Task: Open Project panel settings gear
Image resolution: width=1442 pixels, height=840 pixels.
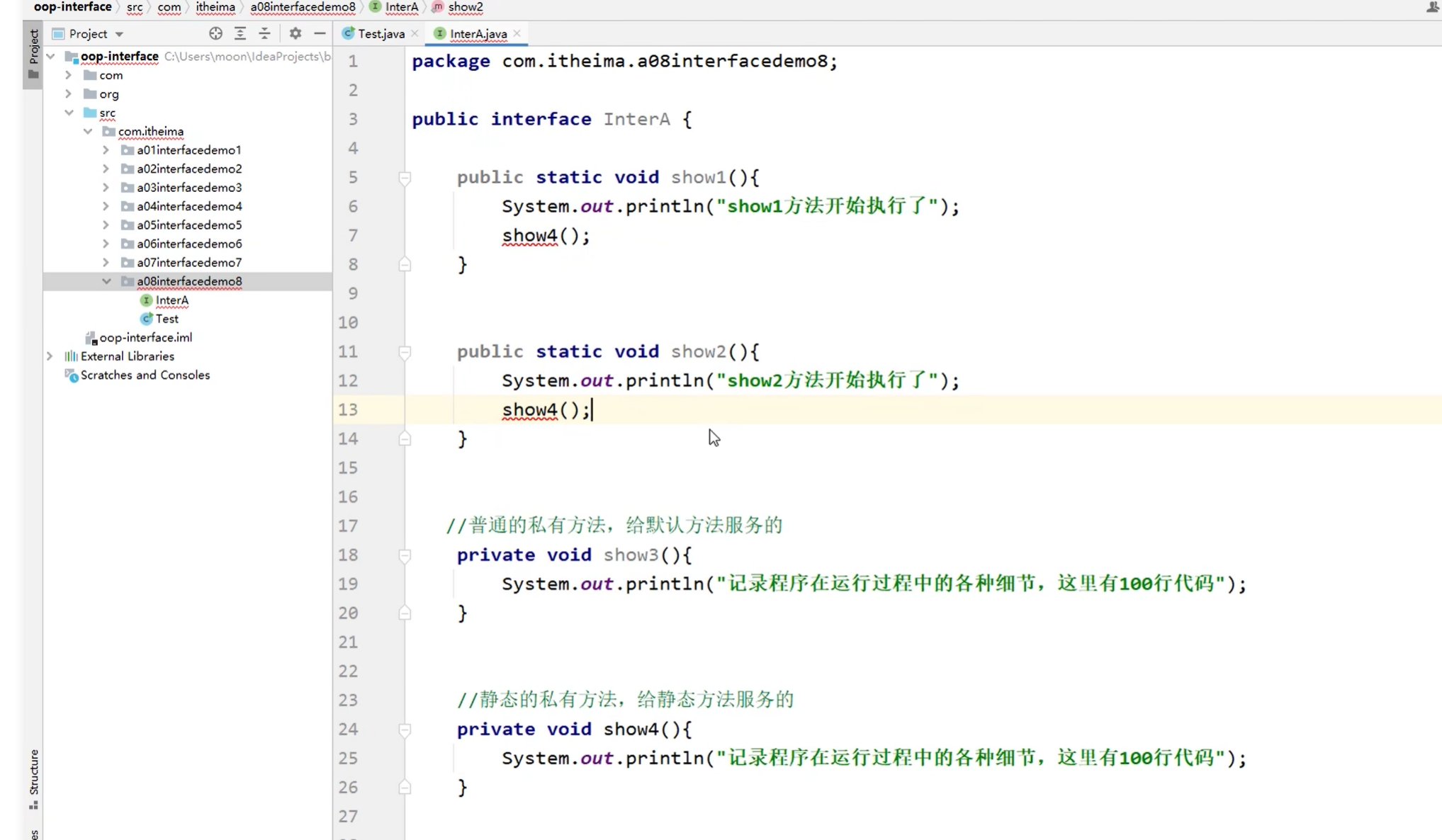Action: (x=295, y=33)
